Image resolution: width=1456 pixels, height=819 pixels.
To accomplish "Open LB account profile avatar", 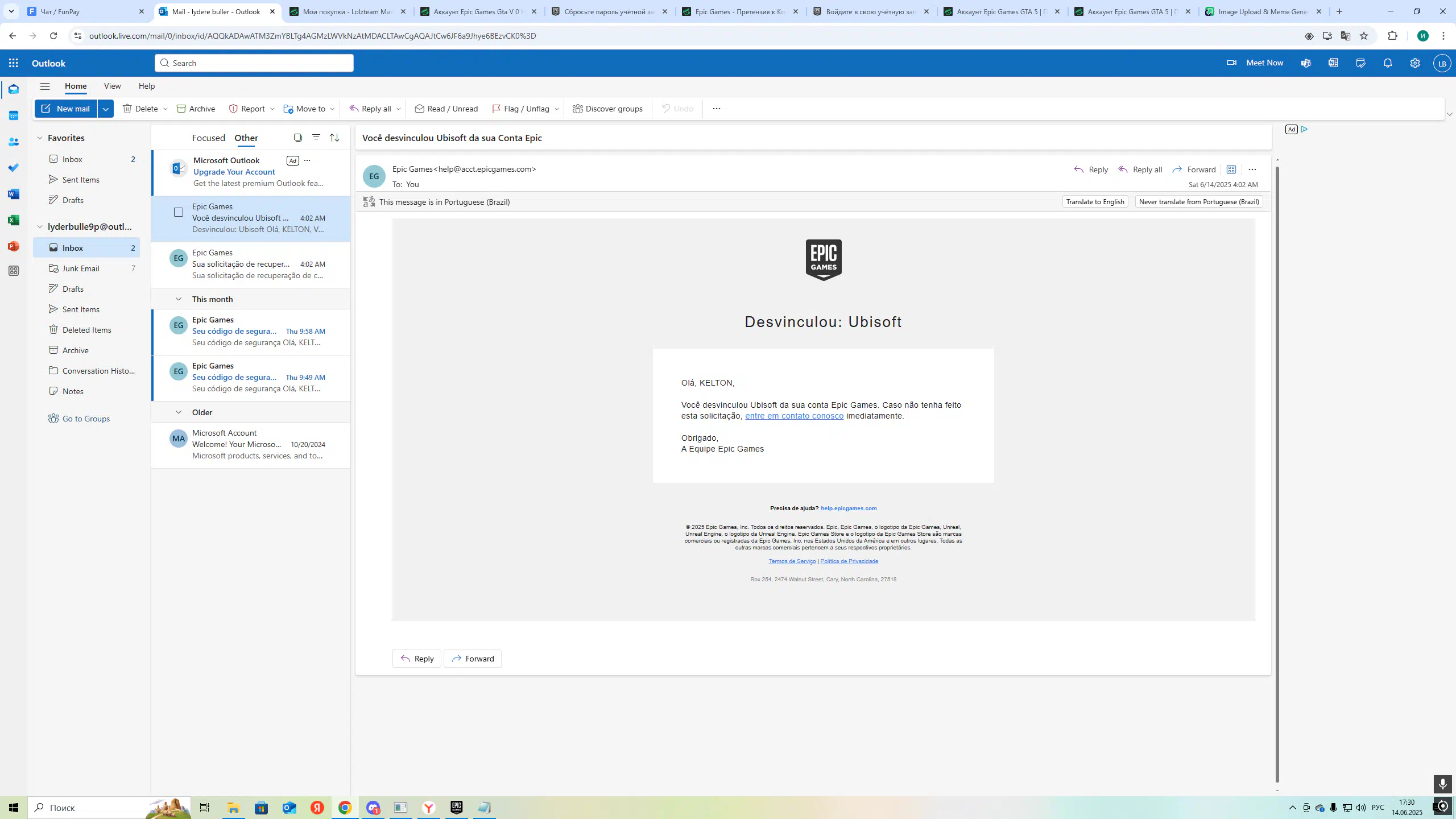I will coord(1442,63).
